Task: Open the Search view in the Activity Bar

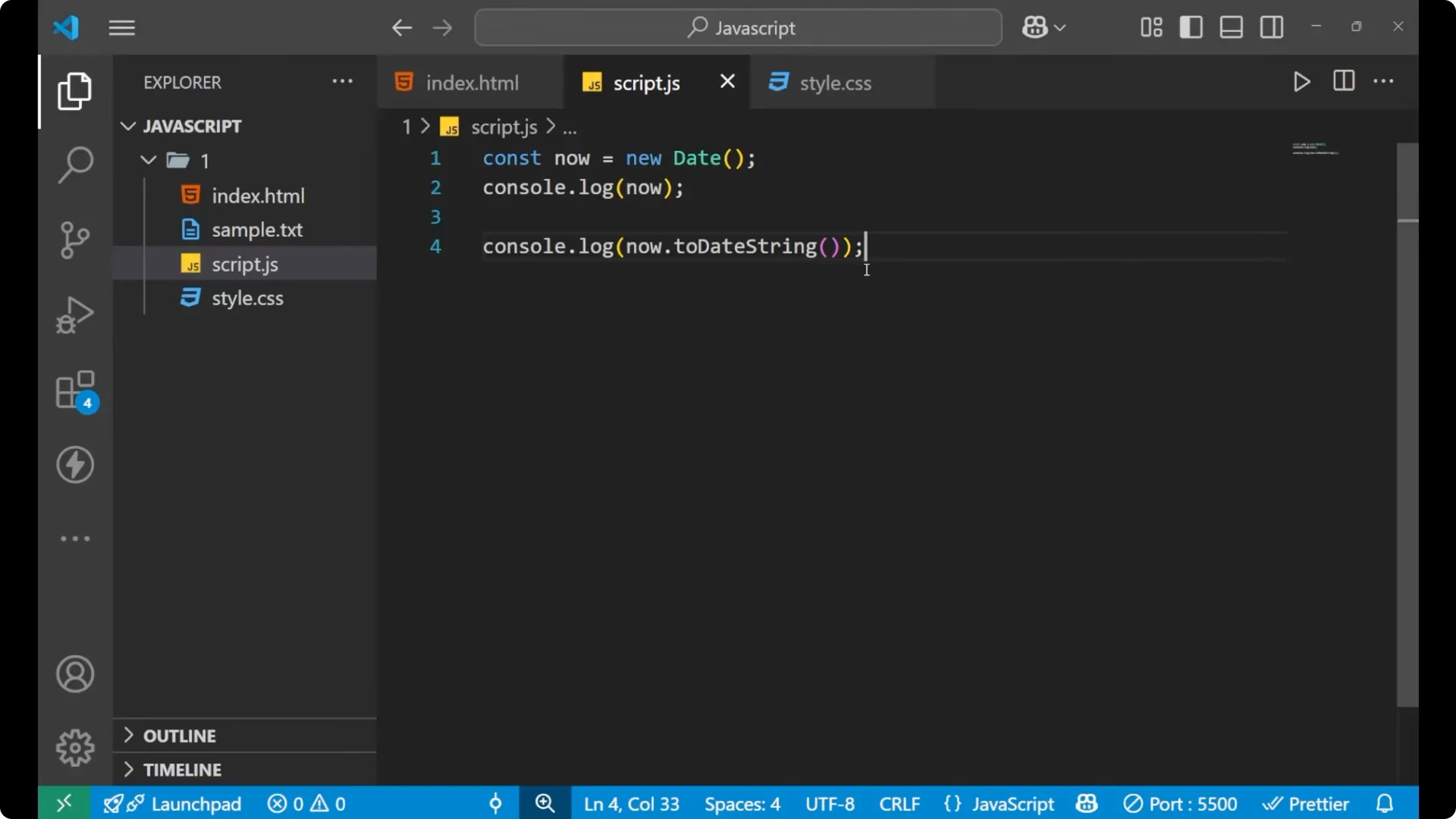Action: click(74, 164)
